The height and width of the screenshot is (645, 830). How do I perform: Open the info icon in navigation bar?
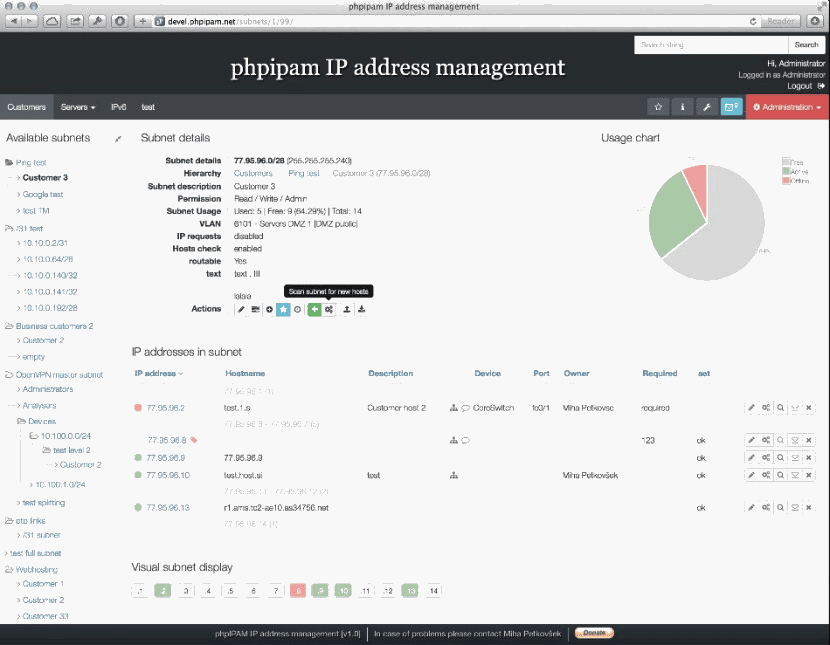tap(682, 107)
